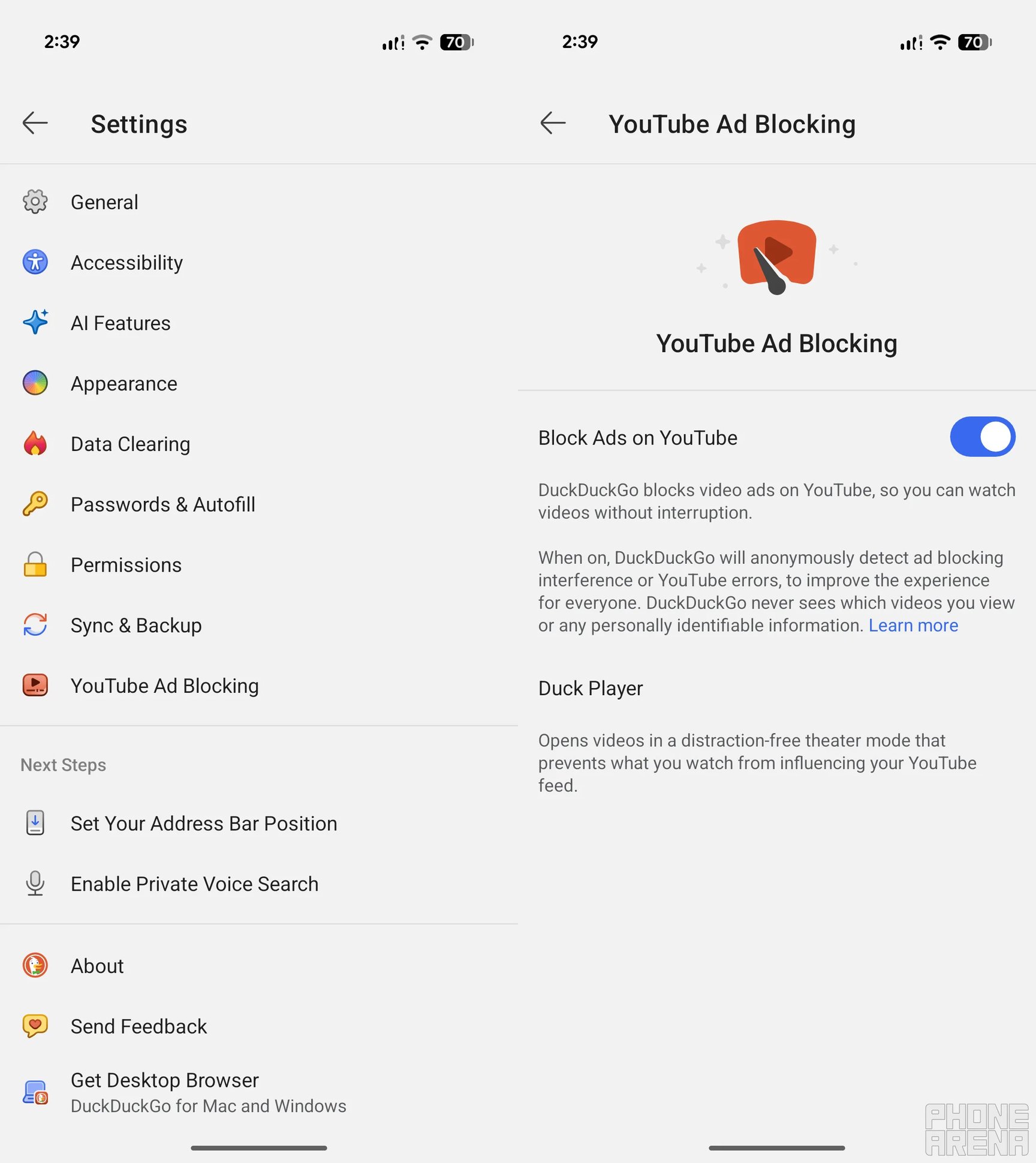Tap the Settings page title

tap(139, 124)
